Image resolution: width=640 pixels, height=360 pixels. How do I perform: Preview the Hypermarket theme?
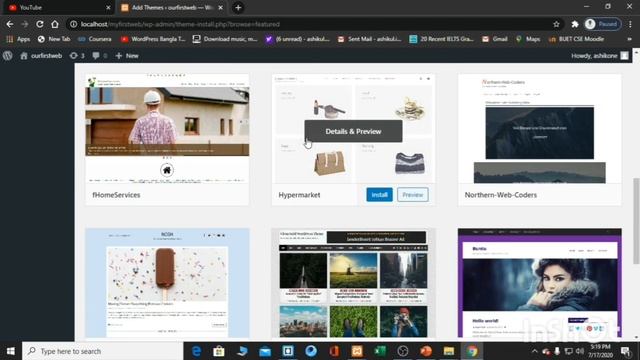pyautogui.click(x=413, y=195)
